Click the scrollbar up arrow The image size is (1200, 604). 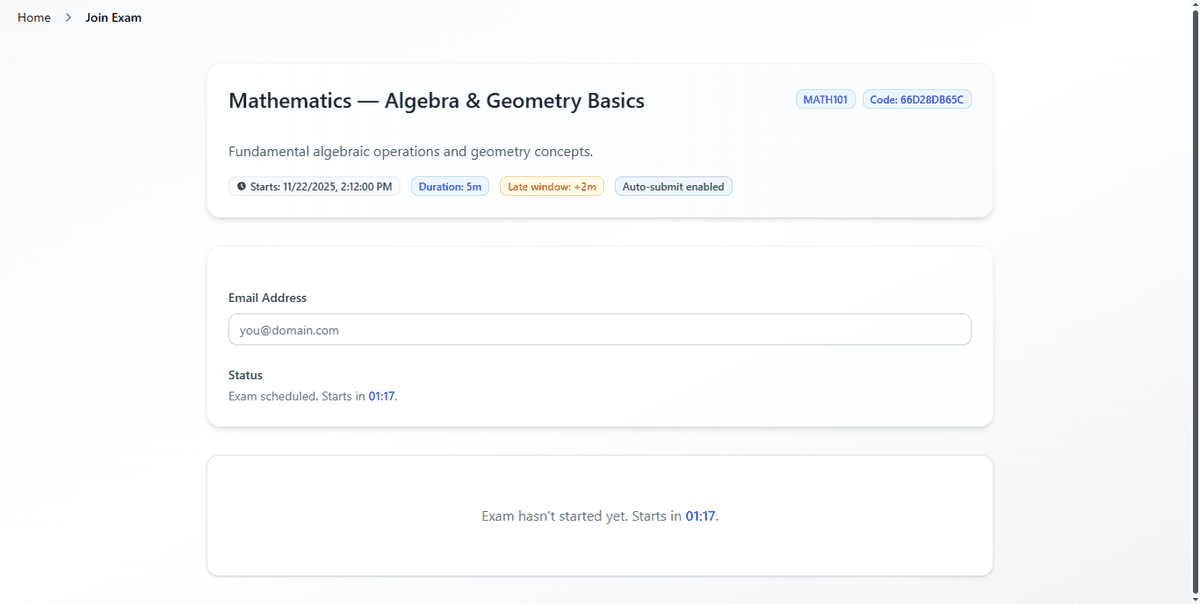[1193, 6]
